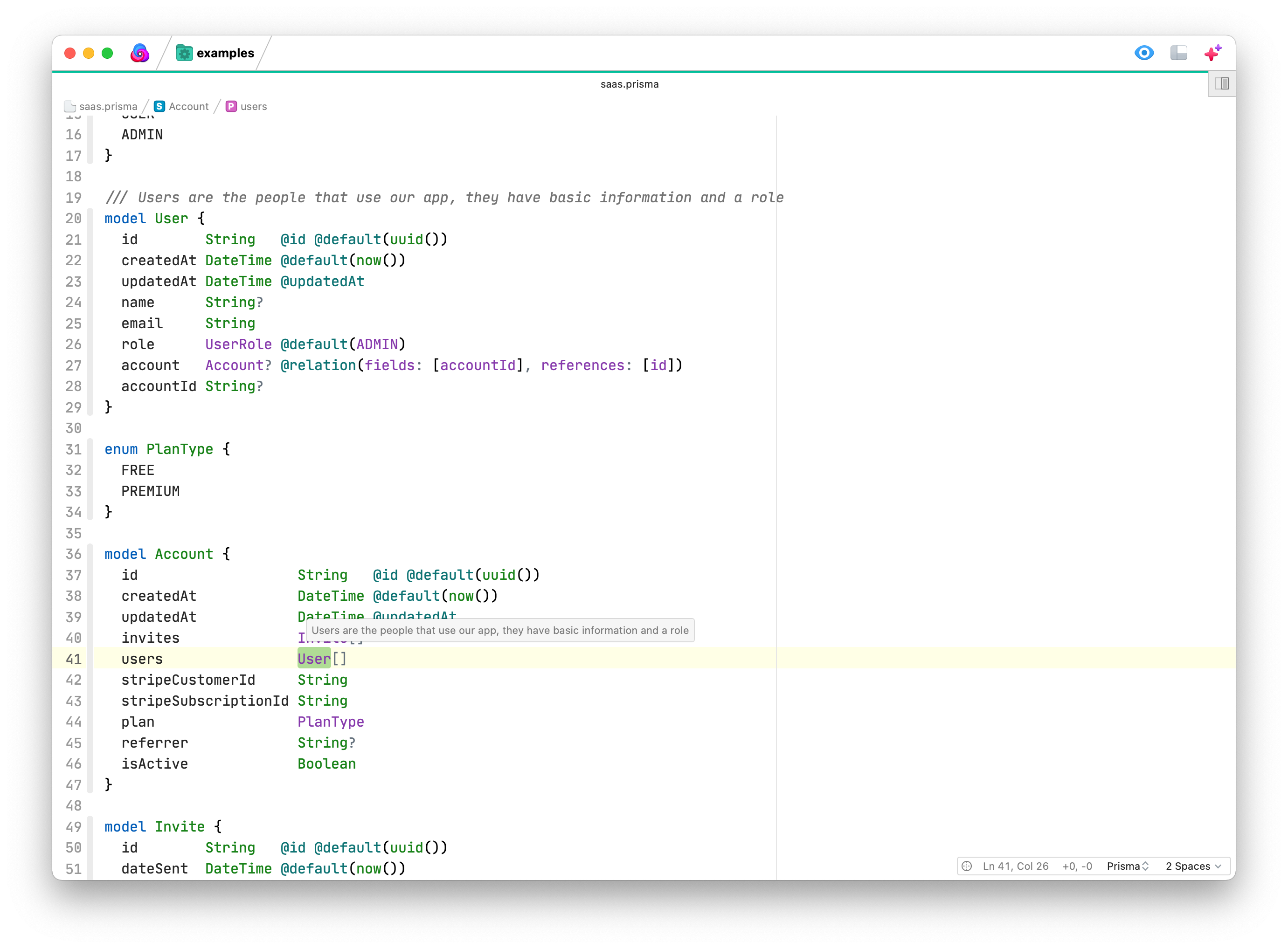Image resolution: width=1288 pixels, height=949 pixels.
Task: Open the examples project folder icon
Action: 184,54
